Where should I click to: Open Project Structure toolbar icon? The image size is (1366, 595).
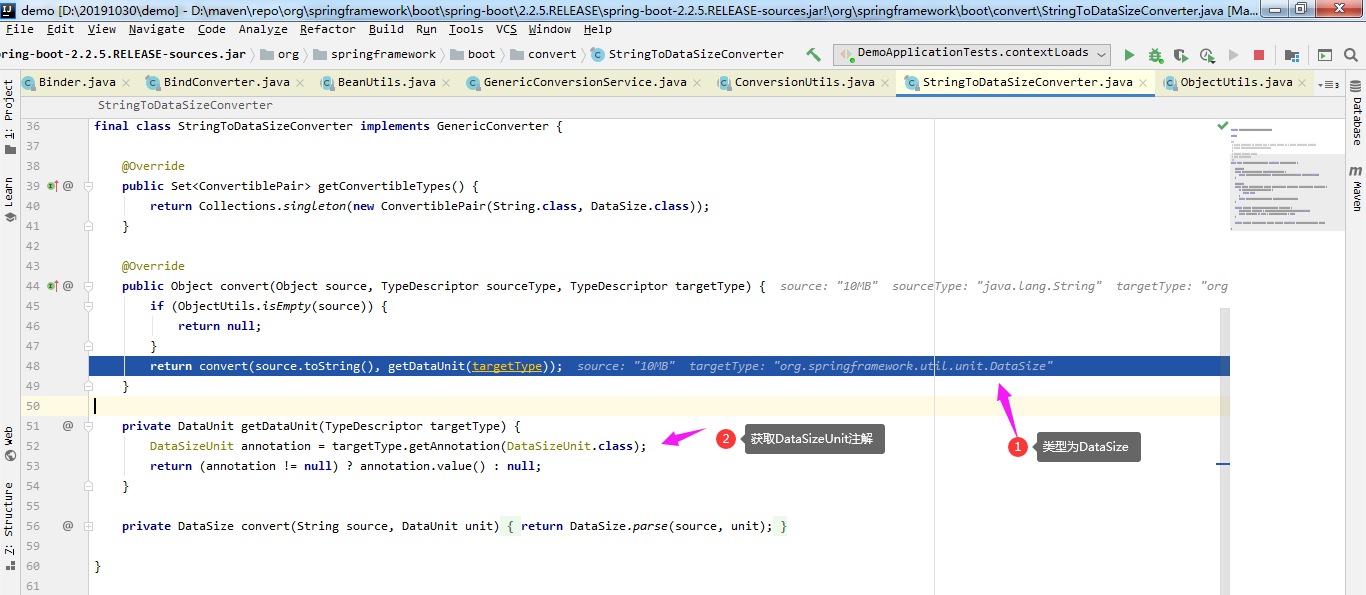[x=1292, y=55]
